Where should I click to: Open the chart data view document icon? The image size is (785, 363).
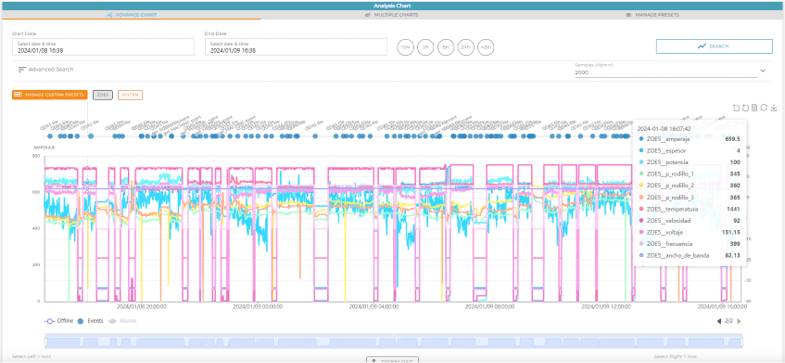tap(755, 107)
